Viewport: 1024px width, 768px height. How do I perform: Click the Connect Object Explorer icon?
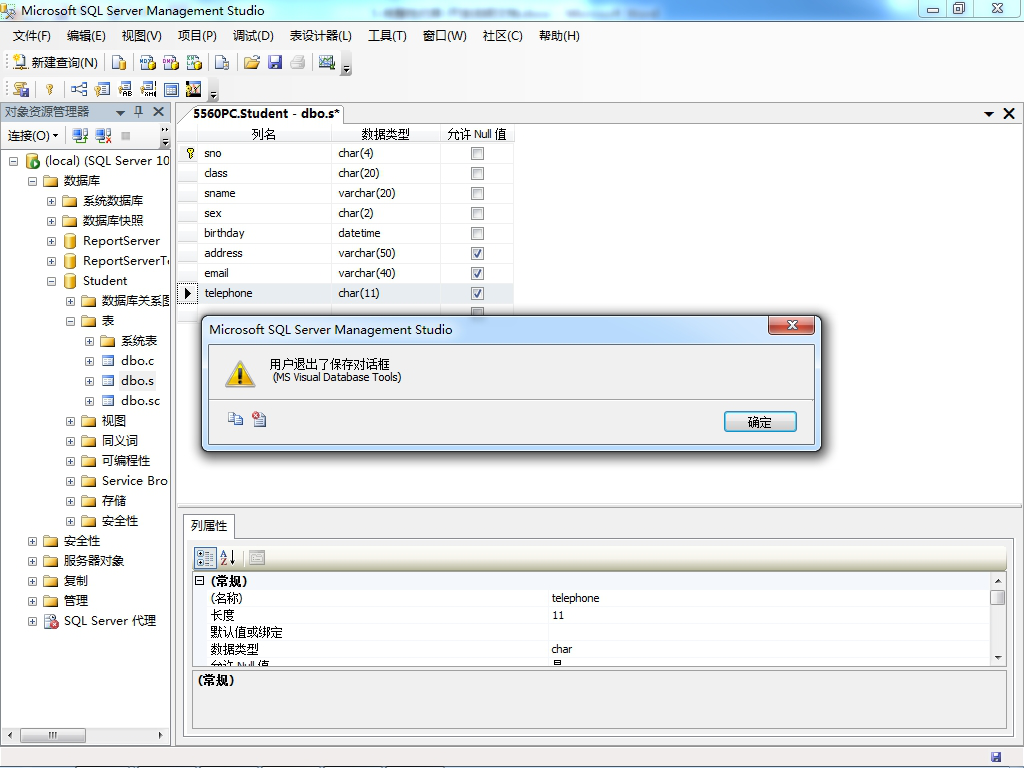point(80,136)
